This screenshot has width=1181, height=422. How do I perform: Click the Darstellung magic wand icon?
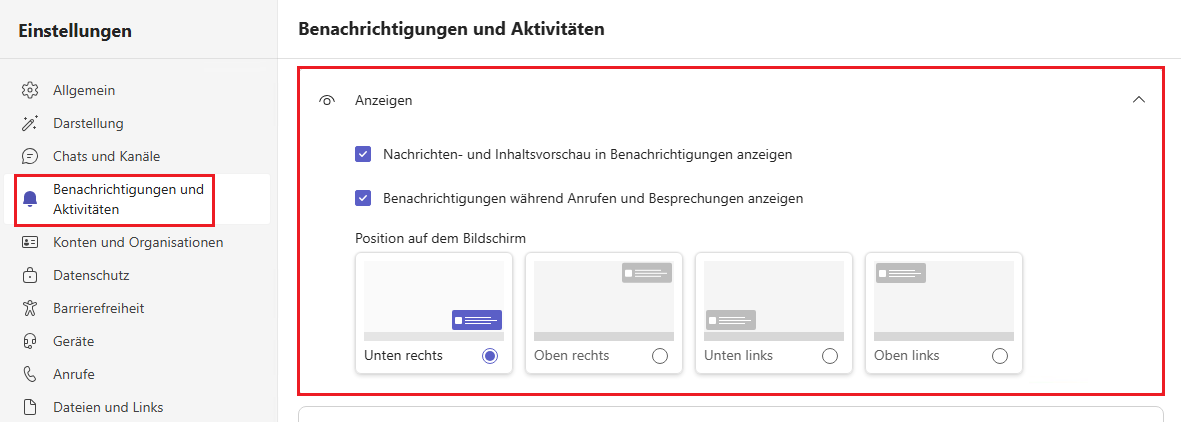coord(30,124)
